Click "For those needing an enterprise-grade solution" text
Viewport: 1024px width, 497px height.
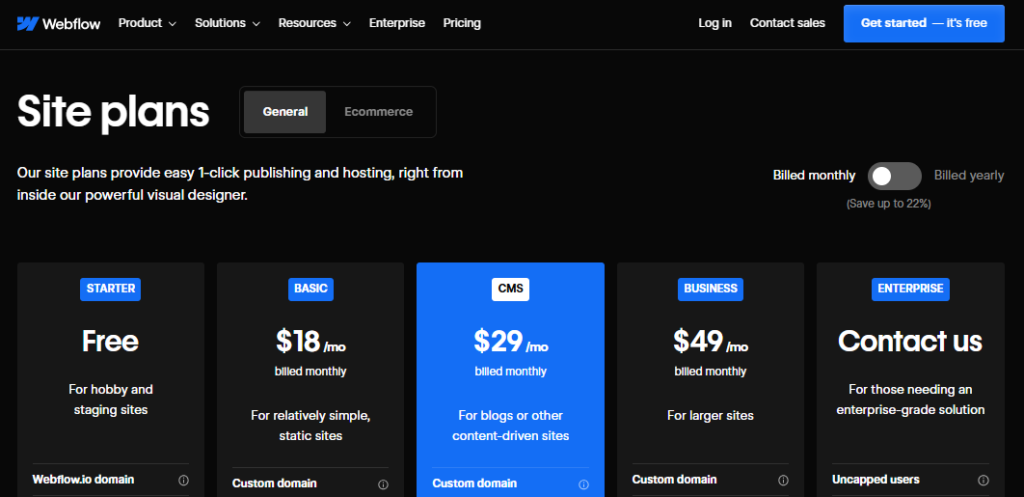pyautogui.click(x=910, y=400)
